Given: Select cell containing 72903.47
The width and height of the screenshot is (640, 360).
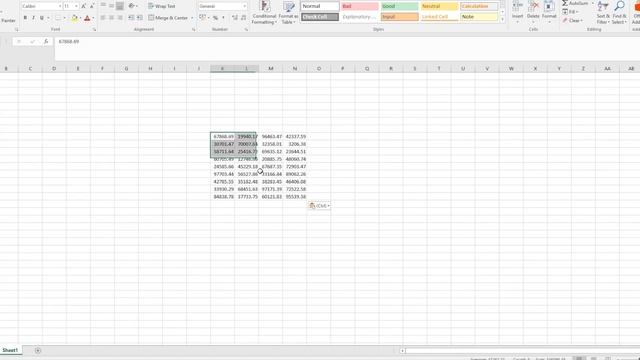Looking at the screenshot, I should 296,167.
